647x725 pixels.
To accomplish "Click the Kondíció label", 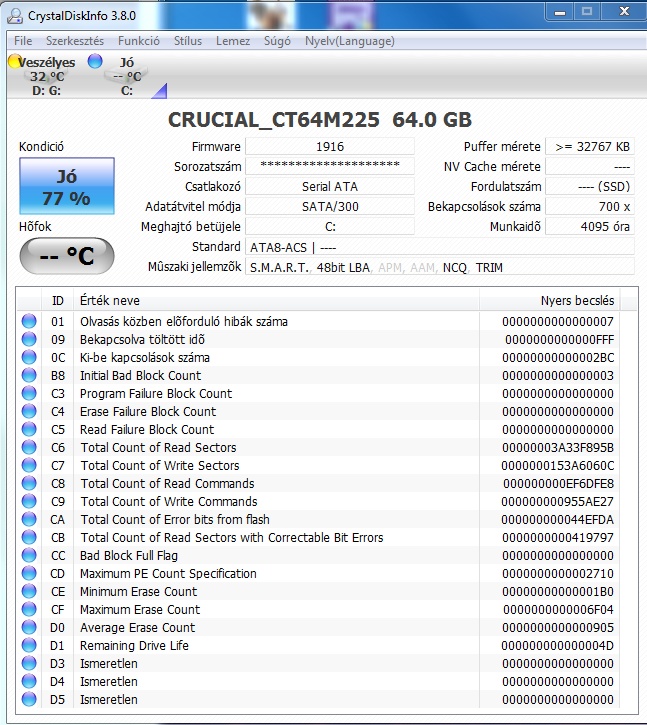I will tap(41, 147).
